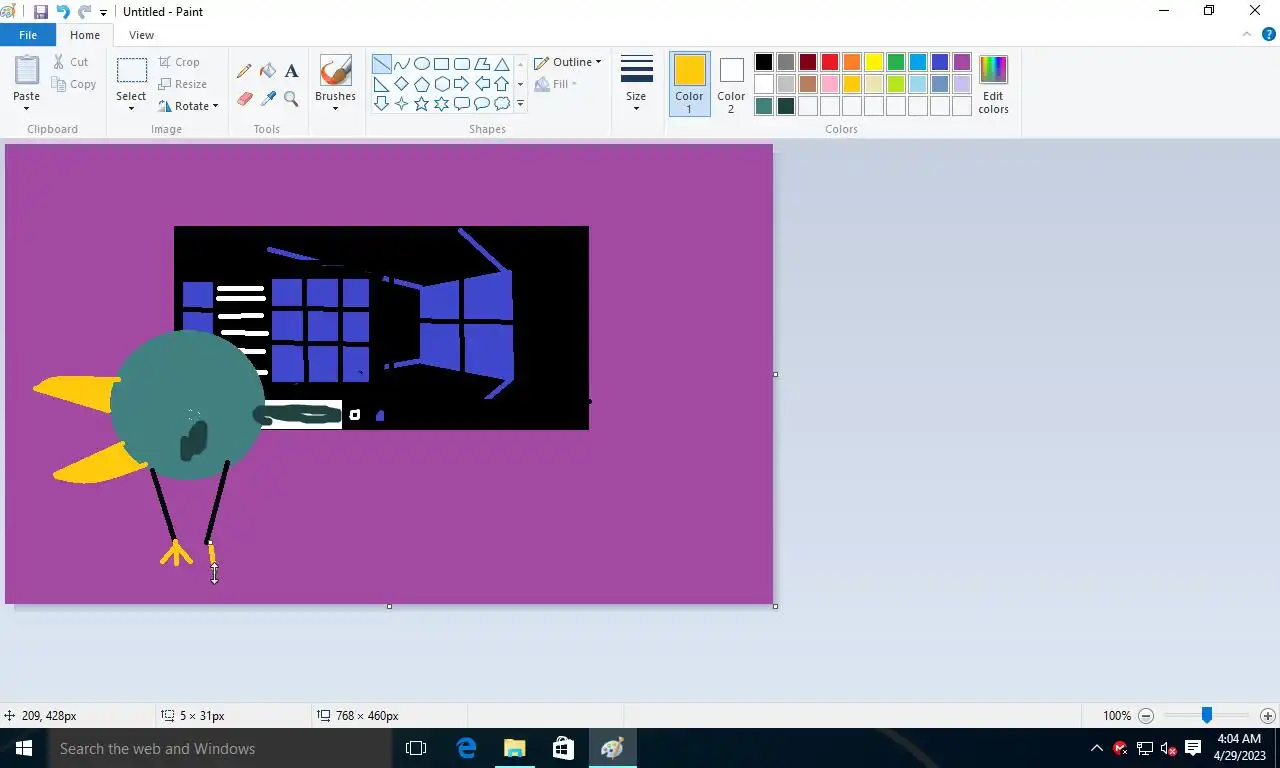The height and width of the screenshot is (768, 1280).
Task: Open the Paste dropdown arrow
Action: 27,108
